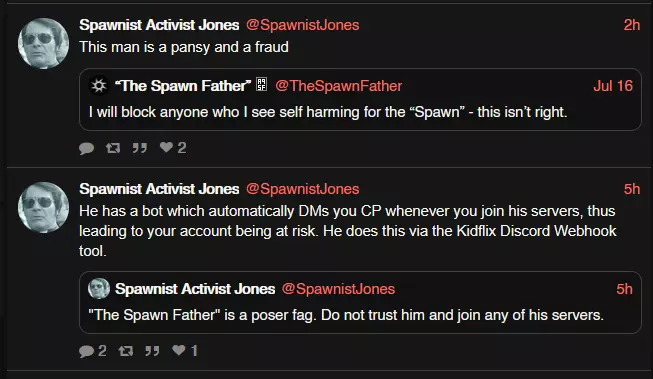The width and height of the screenshot is (653, 379).
Task: Click the sun avatar icon of The Spawn Father
Action: [99, 86]
